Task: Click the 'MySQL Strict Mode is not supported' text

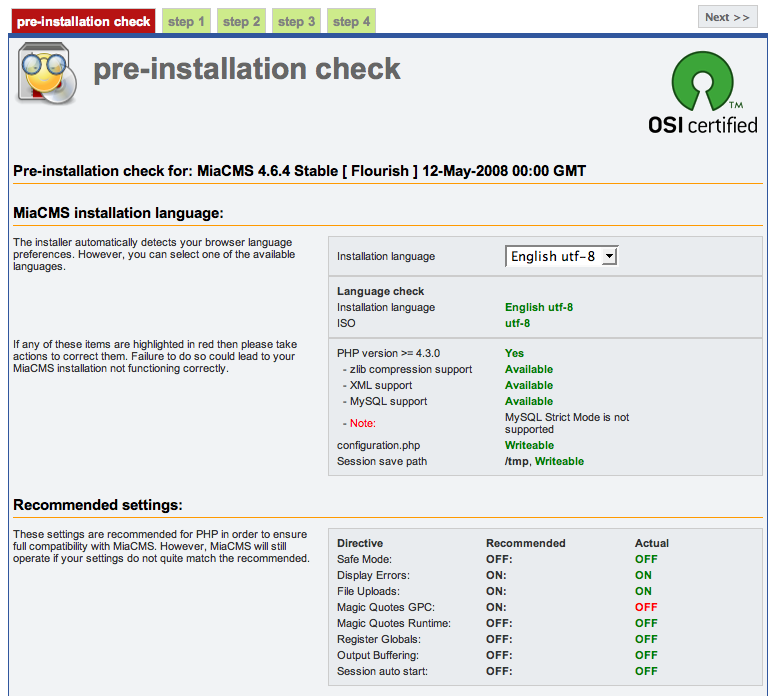Action: 567,423
